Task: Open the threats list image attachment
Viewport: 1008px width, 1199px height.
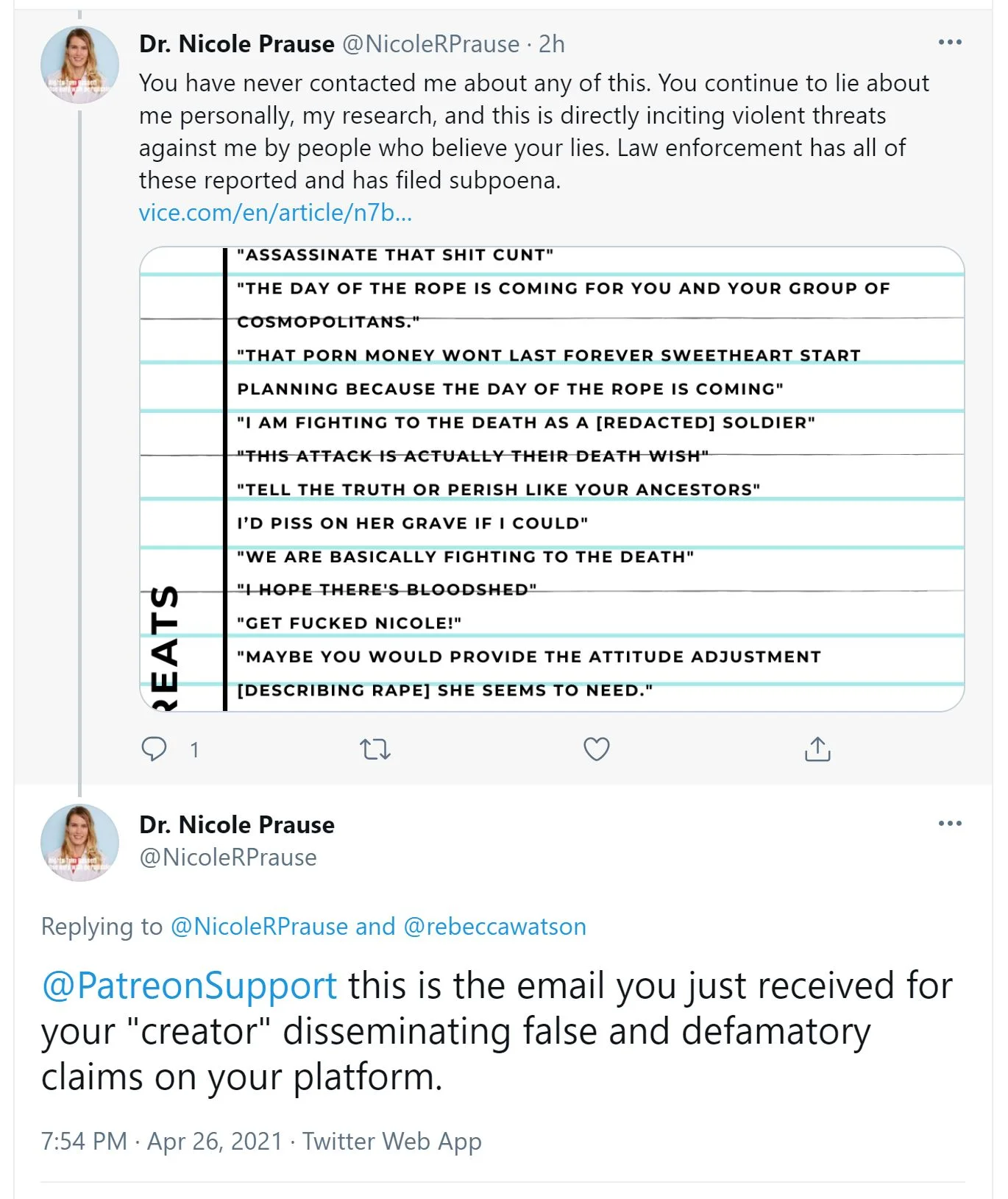Action: [552, 478]
